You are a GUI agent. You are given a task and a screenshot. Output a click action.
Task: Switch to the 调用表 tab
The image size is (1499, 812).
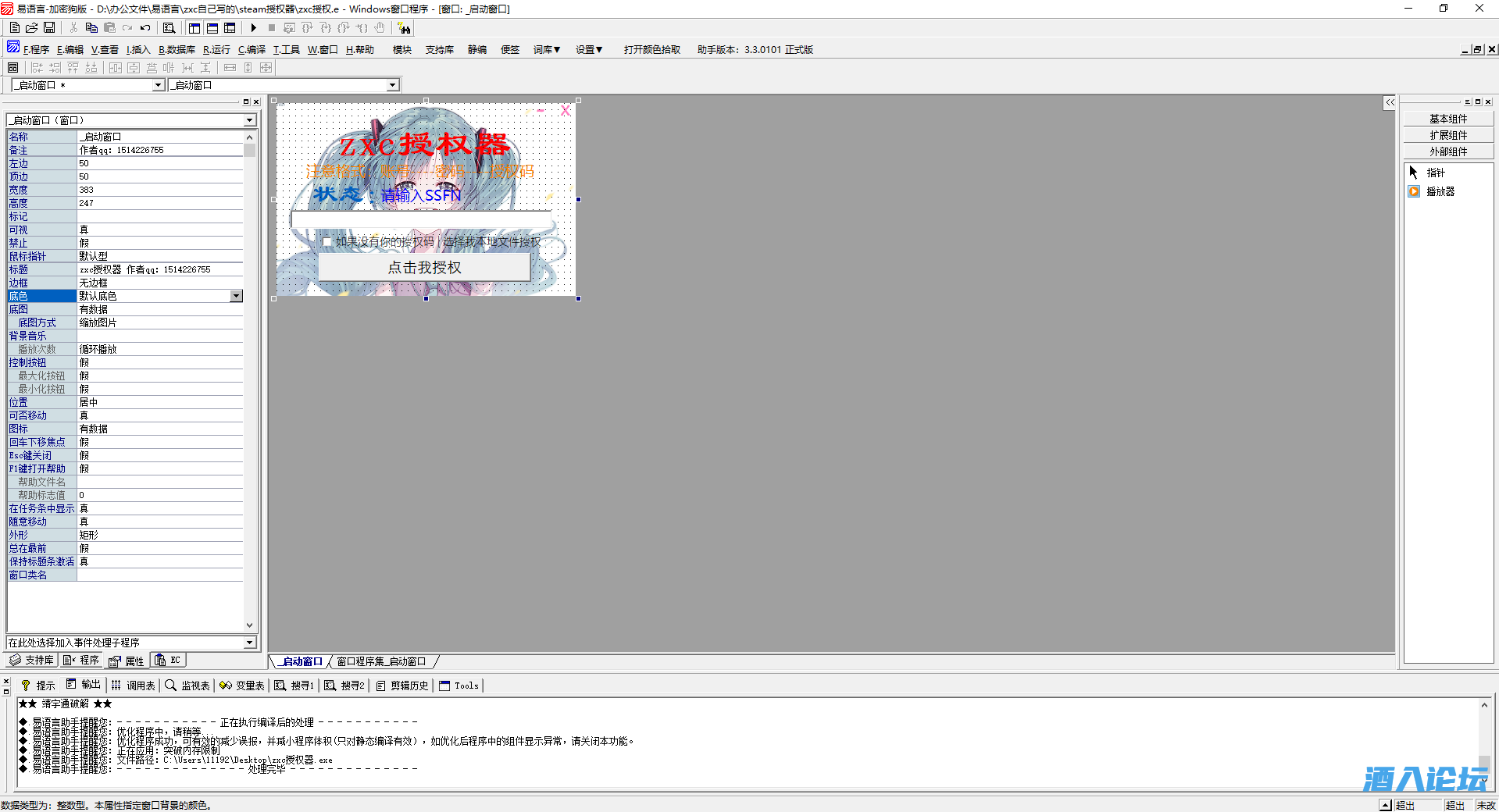[137, 686]
